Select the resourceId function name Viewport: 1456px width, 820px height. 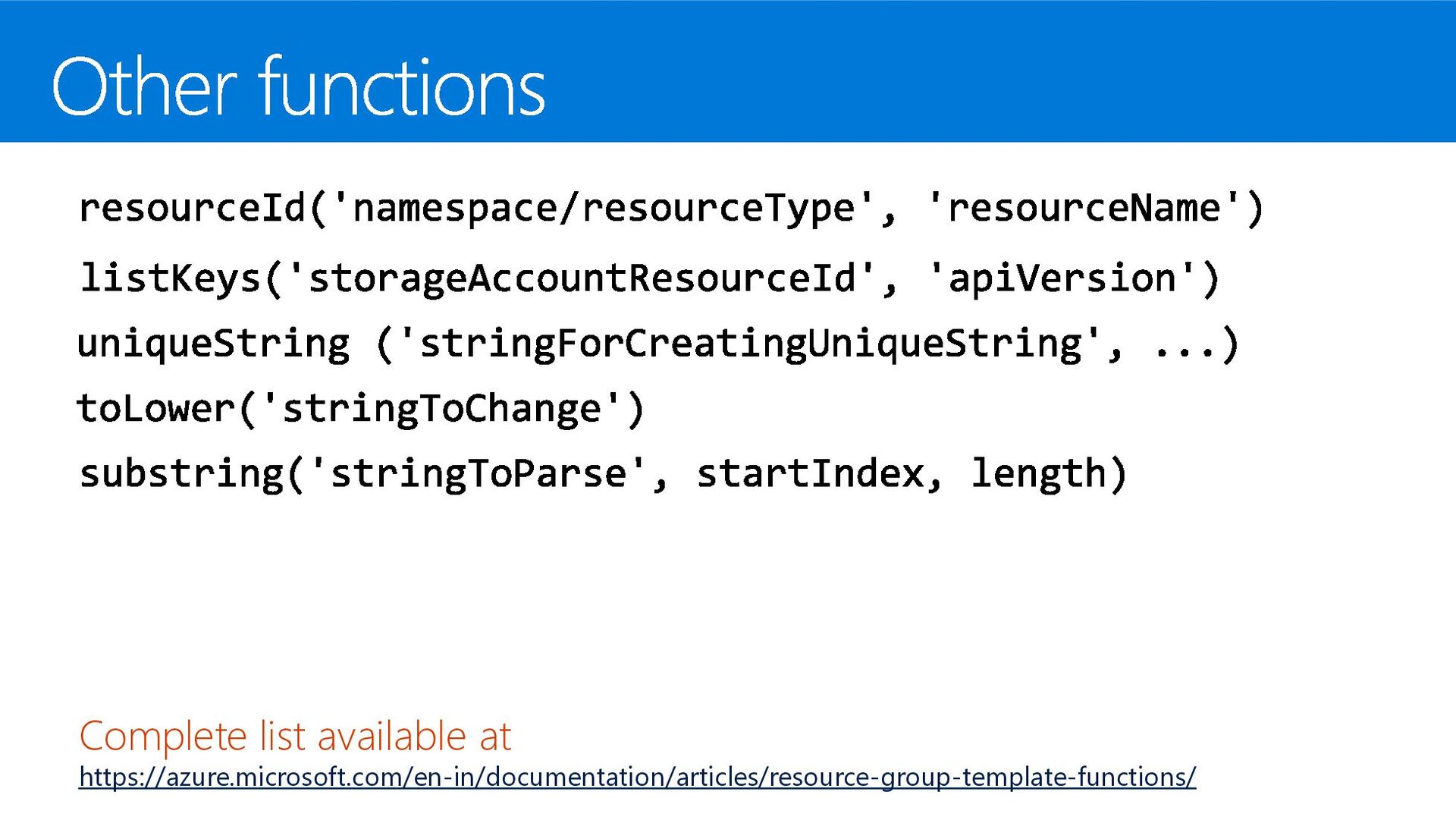click(x=192, y=208)
